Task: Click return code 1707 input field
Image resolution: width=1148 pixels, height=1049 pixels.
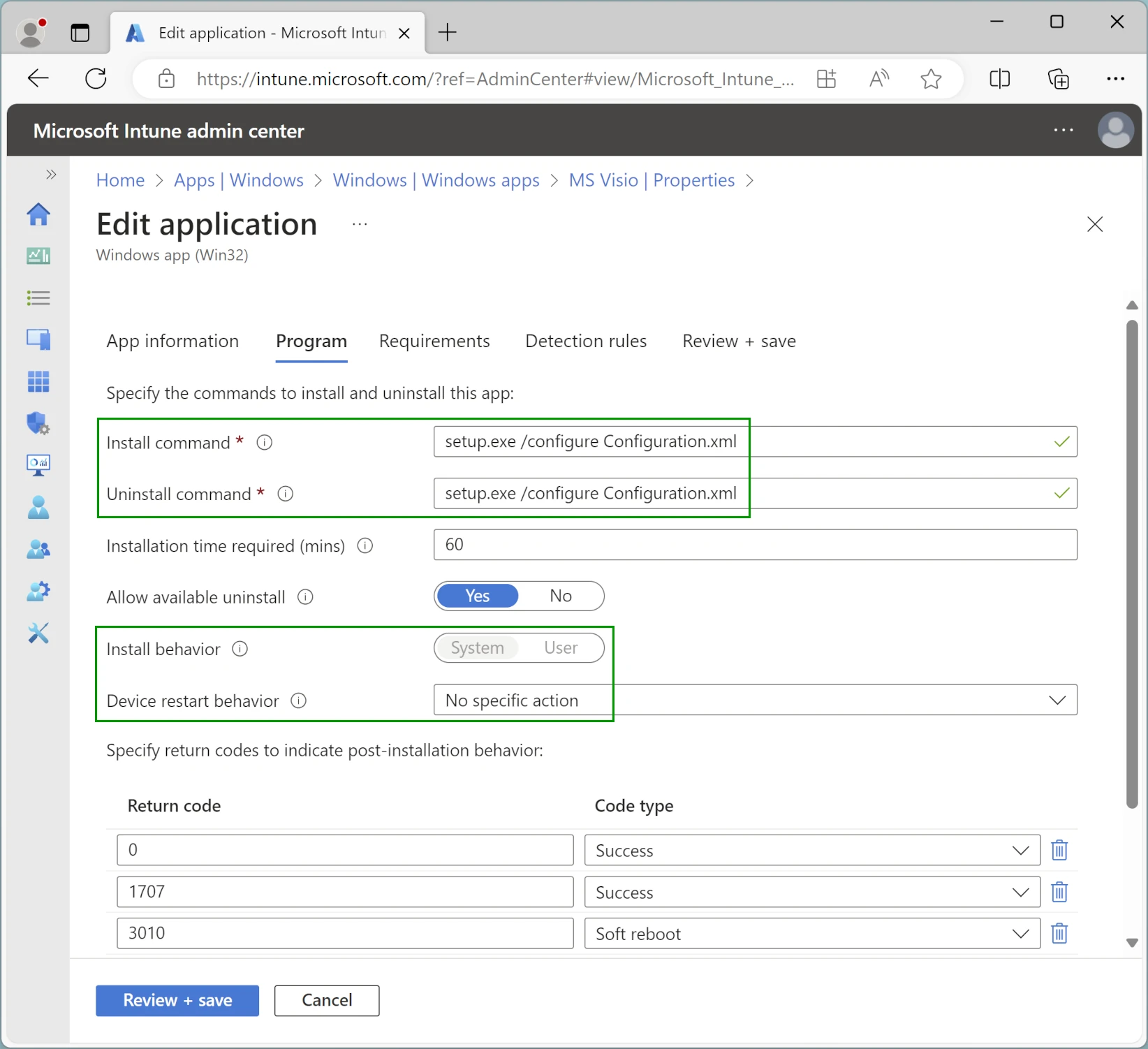Action: pos(345,892)
